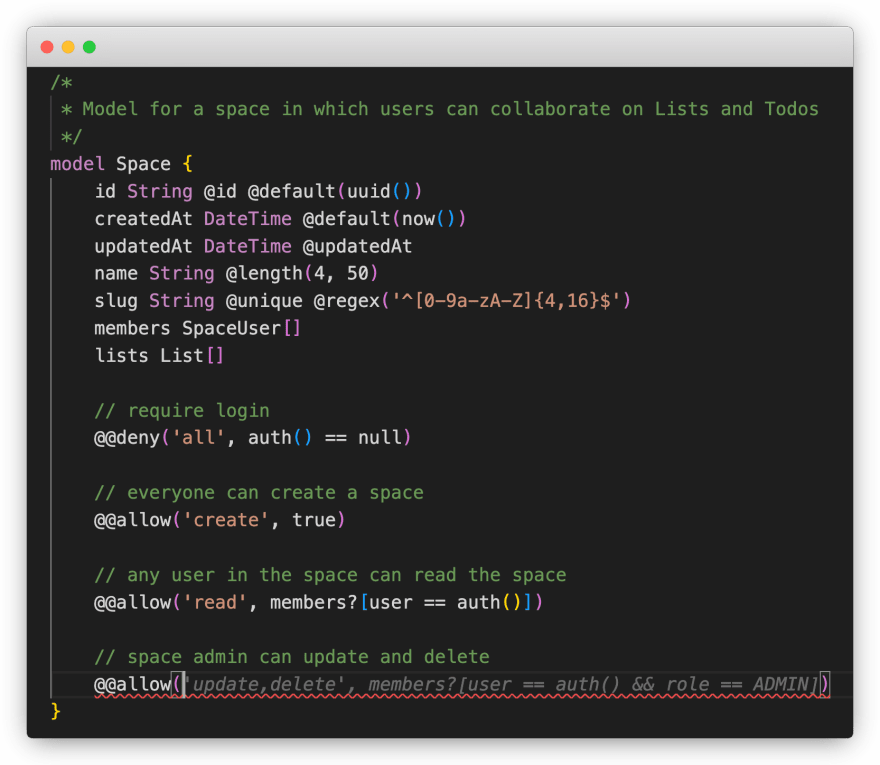
Task: Click '// space admin can update and delete' comment
Action: (291, 657)
